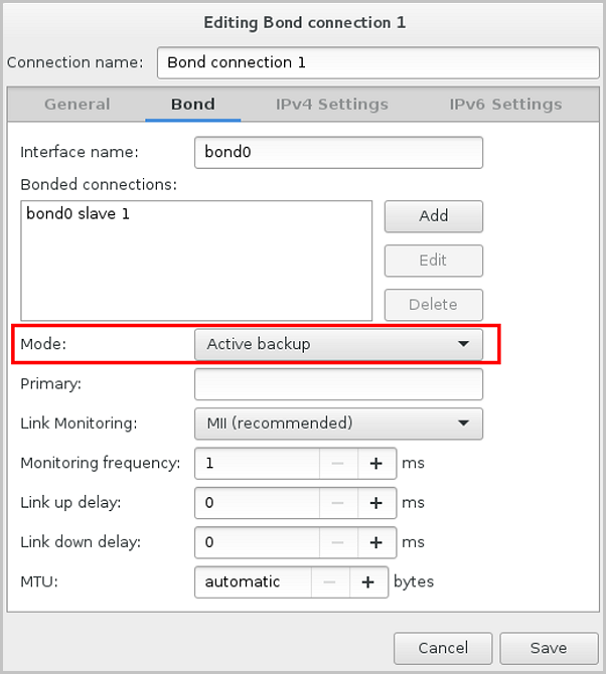The height and width of the screenshot is (674, 606).
Task: Expand the Link Monitoring dropdown
Action: (338, 423)
